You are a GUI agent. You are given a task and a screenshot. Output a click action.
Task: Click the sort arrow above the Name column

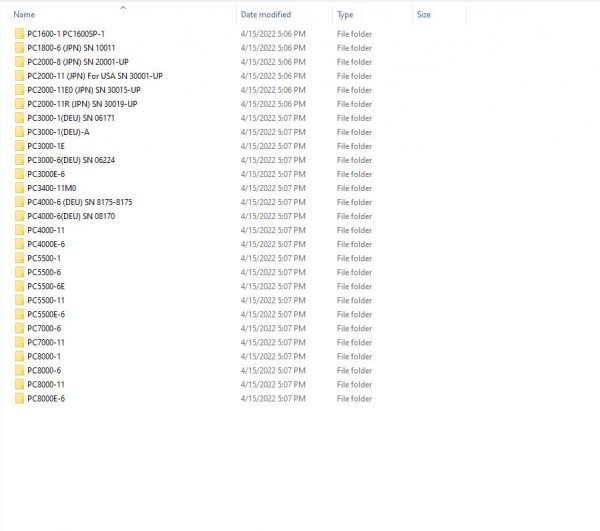[123, 7]
